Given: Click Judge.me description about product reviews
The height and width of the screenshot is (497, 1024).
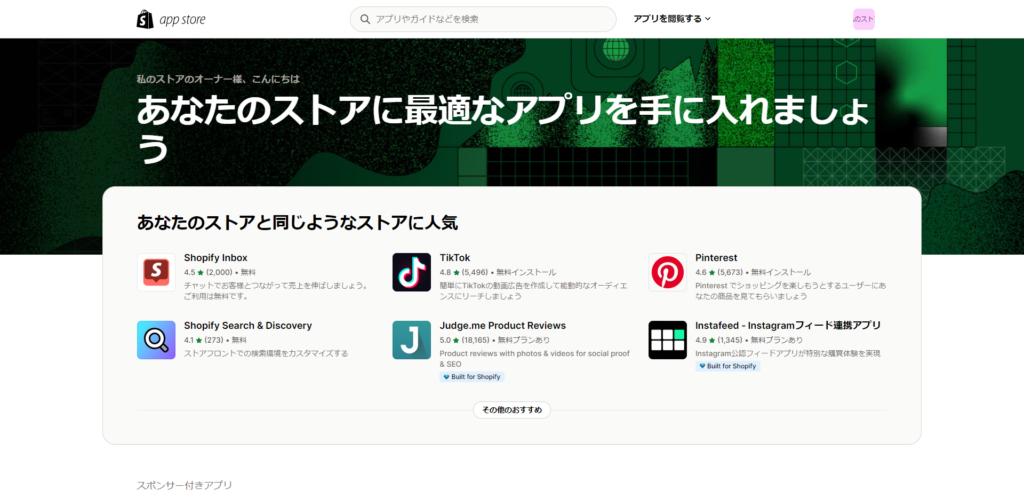Looking at the screenshot, I should tap(535, 359).
